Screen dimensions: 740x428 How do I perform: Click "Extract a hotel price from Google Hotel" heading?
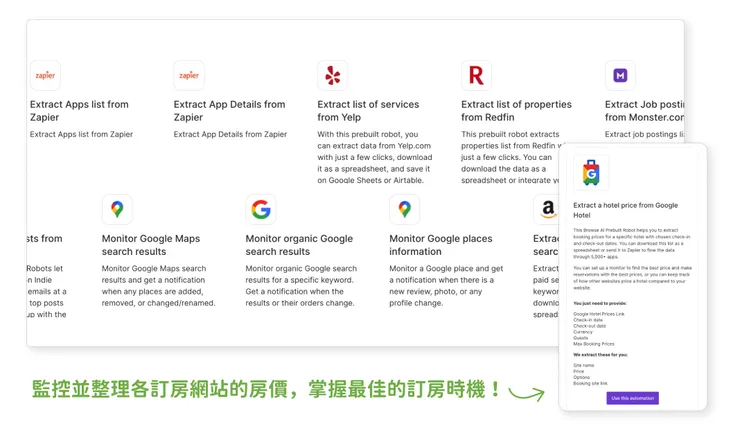point(625,210)
